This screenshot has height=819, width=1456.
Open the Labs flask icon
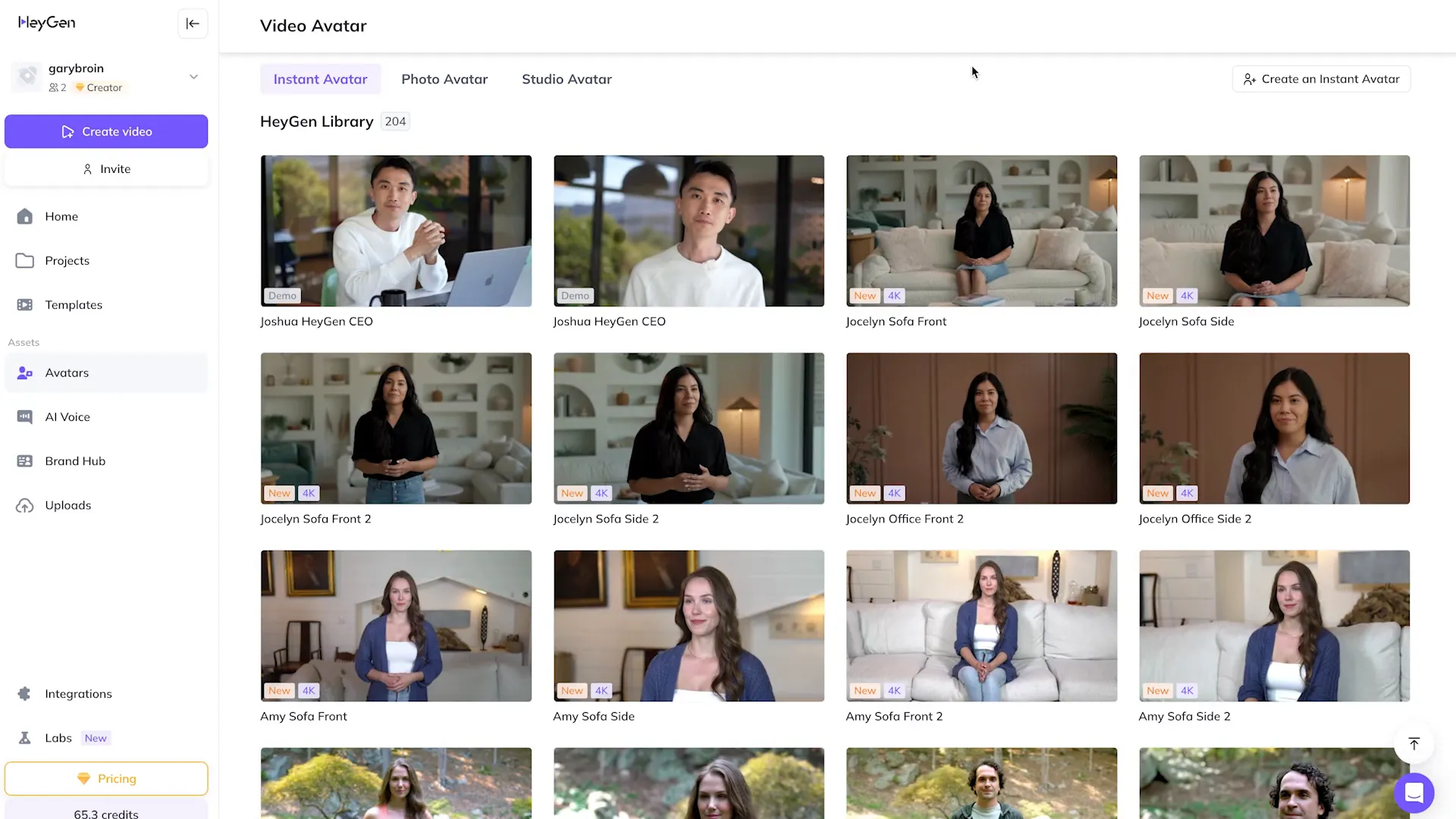click(x=25, y=738)
